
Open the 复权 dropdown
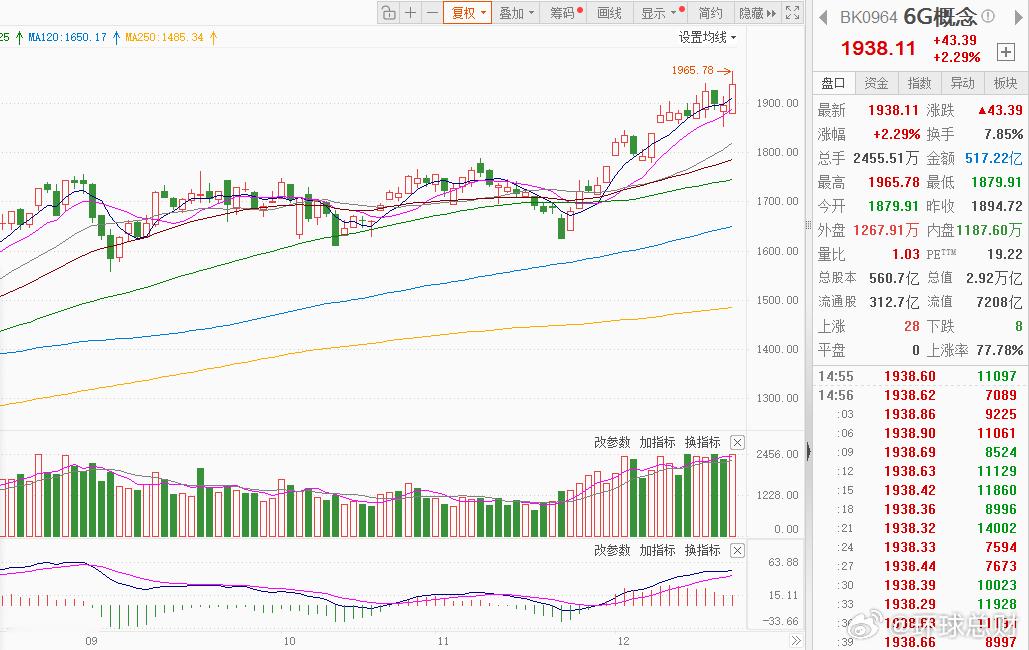[x=467, y=12]
